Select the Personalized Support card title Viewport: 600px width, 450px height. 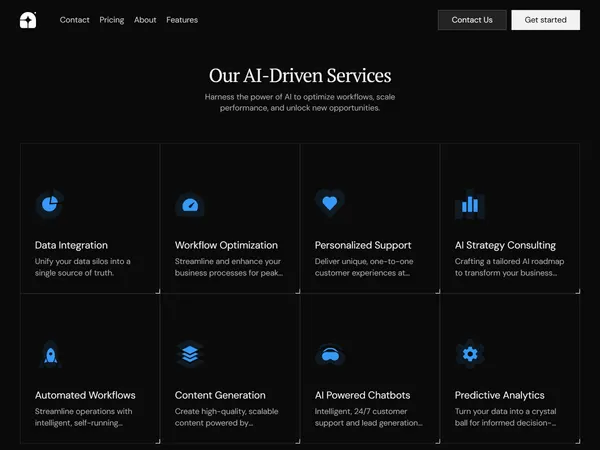pos(363,245)
